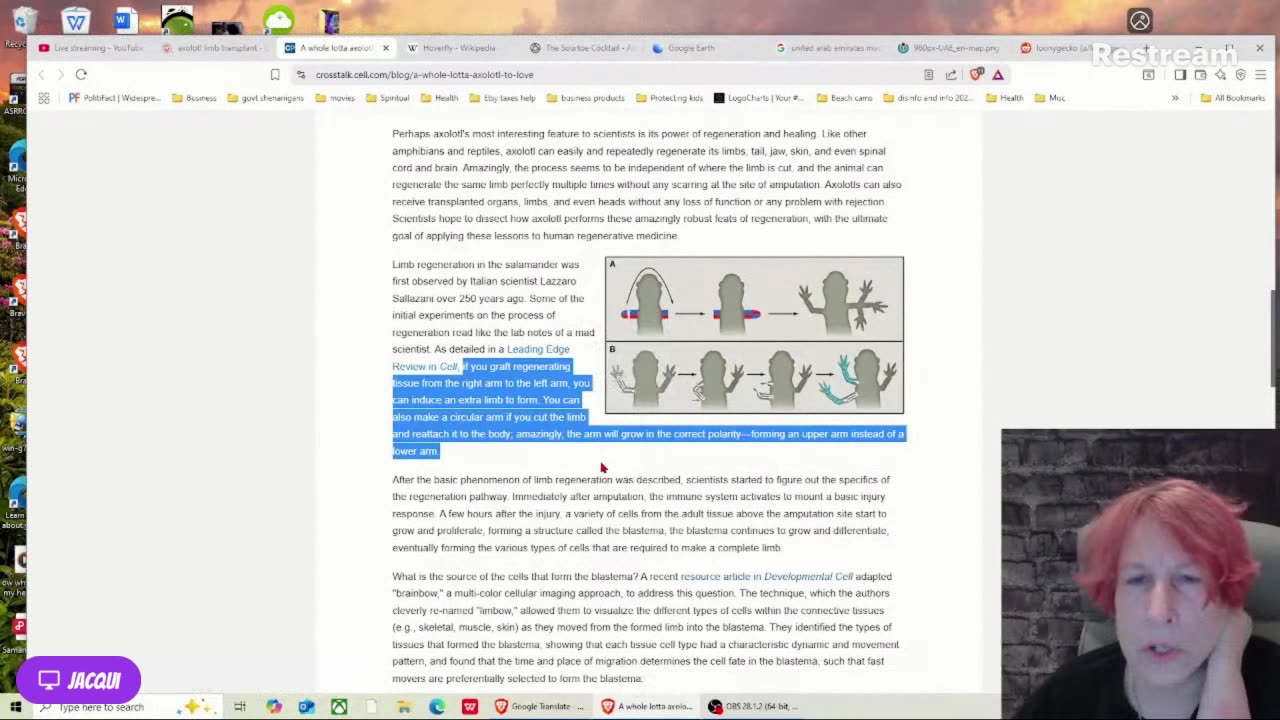Launch Microsoft Edge from the taskbar
1280x720 pixels.
437,707
